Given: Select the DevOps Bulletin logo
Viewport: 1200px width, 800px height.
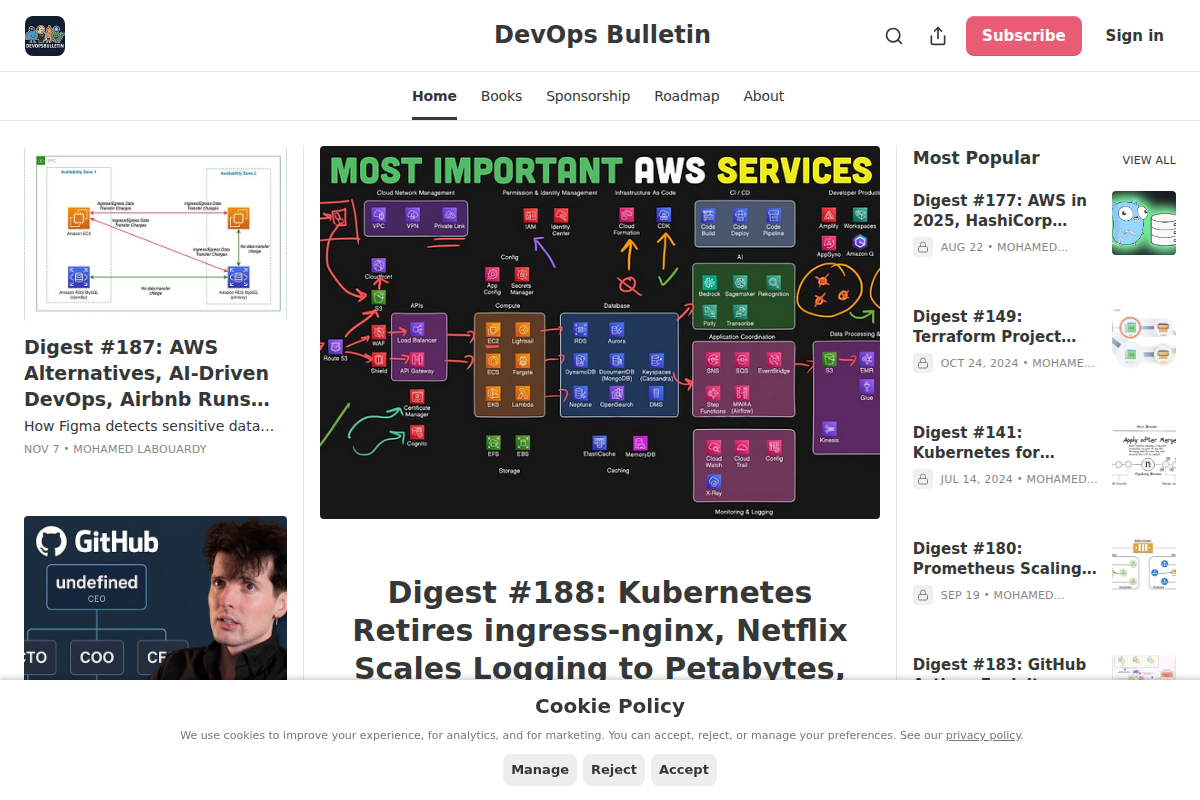Looking at the screenshot, I should tap(44, 35).
